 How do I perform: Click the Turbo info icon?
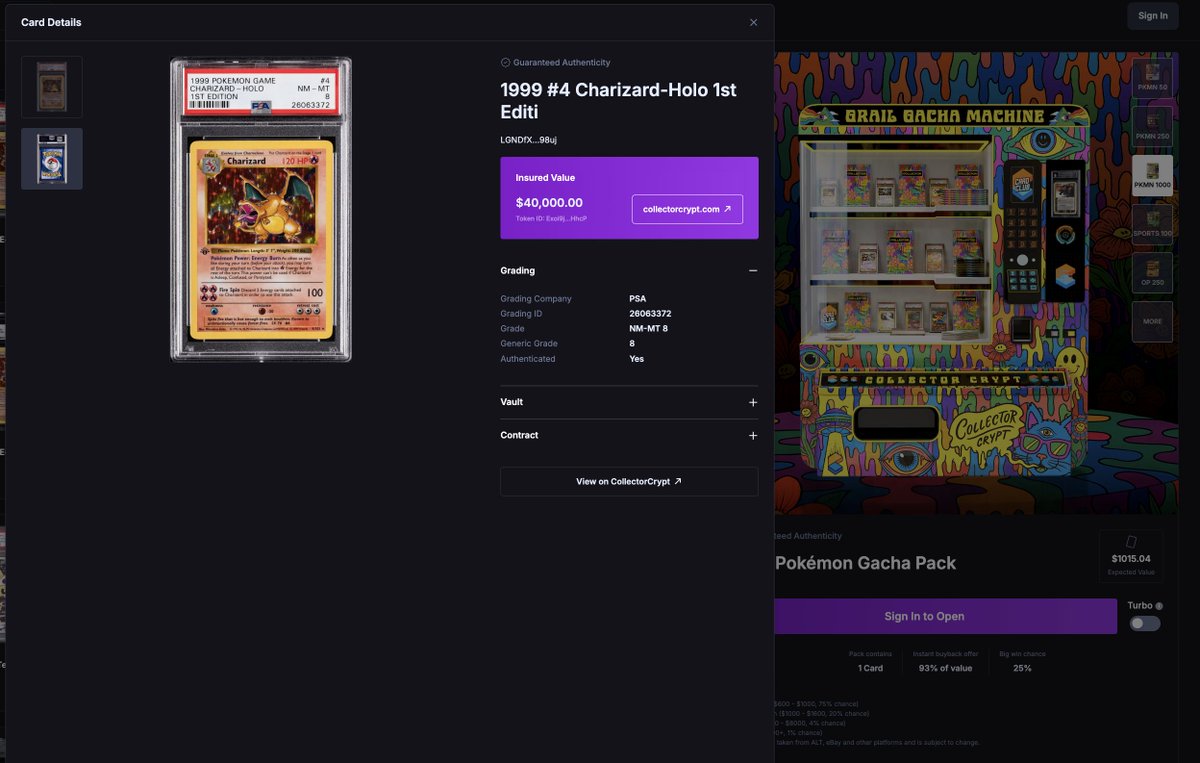click(x=1157, y=605)
